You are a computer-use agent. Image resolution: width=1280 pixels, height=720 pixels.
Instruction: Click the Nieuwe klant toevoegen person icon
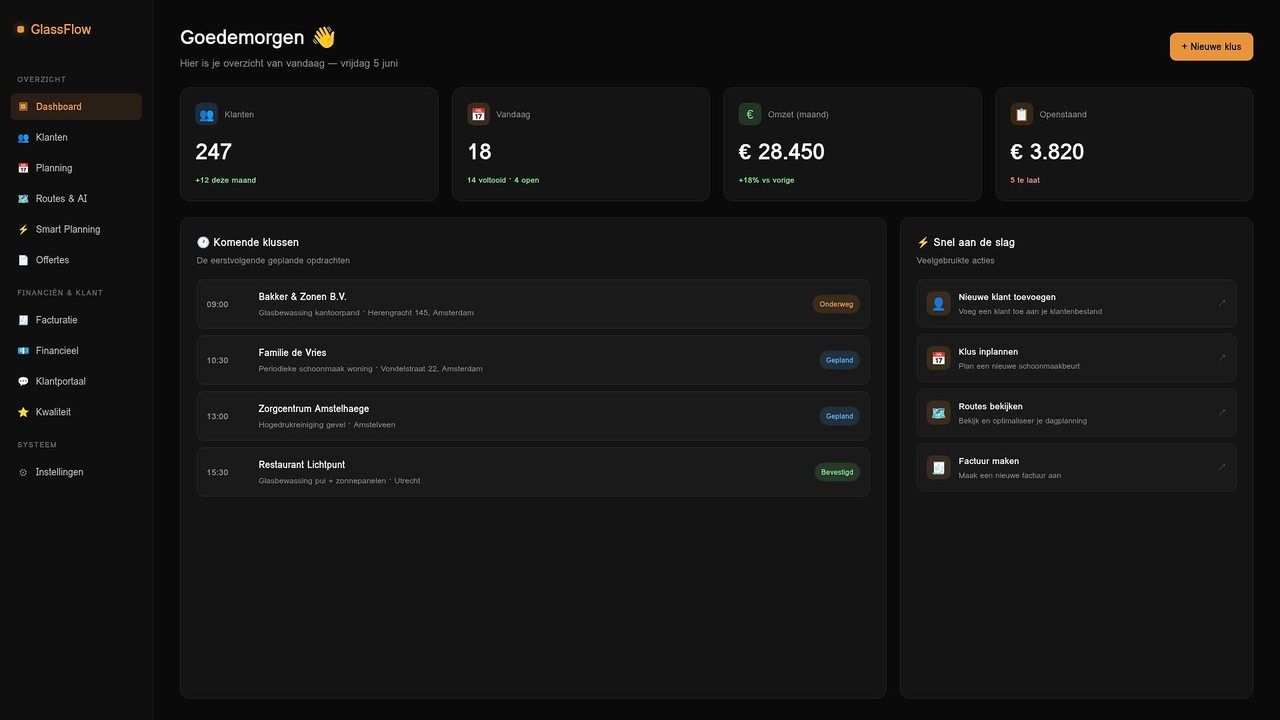pyautogui.click(x=938, y=303)
